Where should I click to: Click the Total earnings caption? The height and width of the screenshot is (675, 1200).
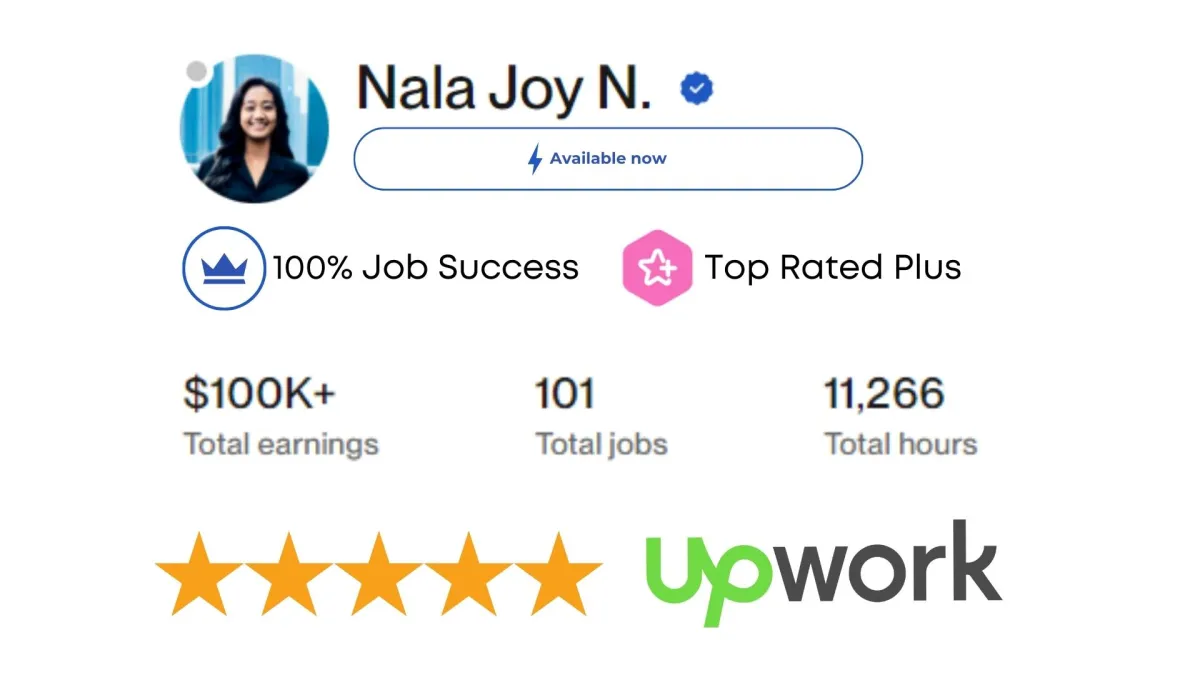tap(281, 444)
